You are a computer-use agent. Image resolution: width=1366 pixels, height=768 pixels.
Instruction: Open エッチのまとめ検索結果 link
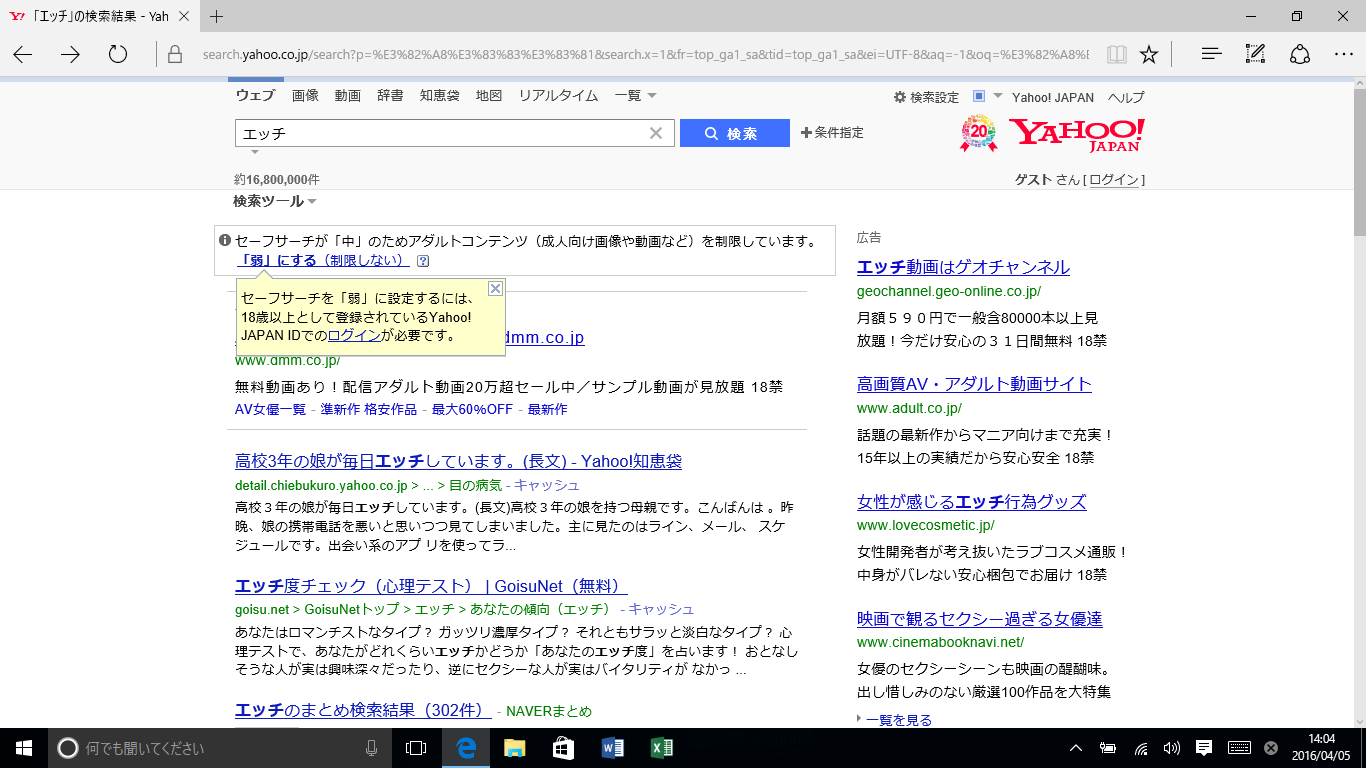click(x=363, y=710)
